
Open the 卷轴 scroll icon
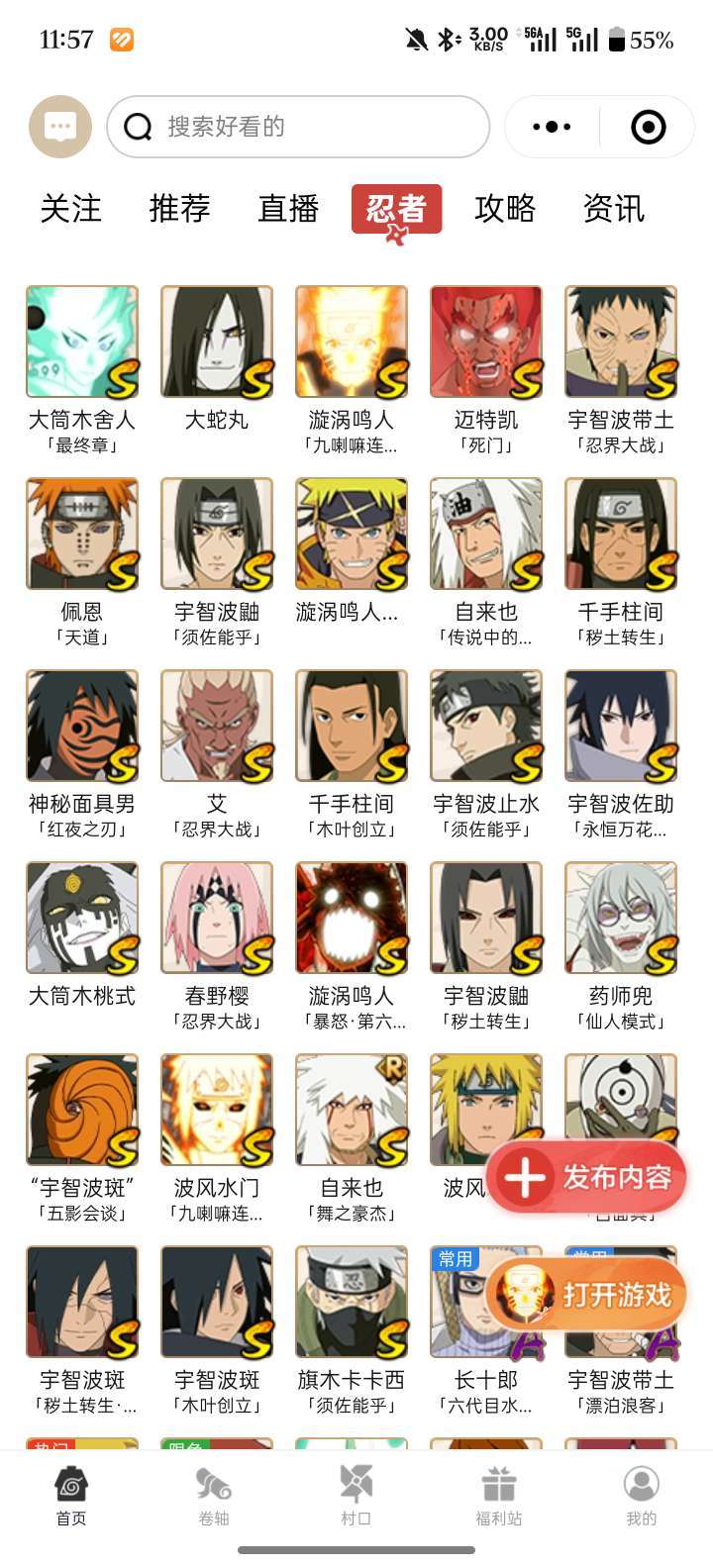click(214, 1484)
